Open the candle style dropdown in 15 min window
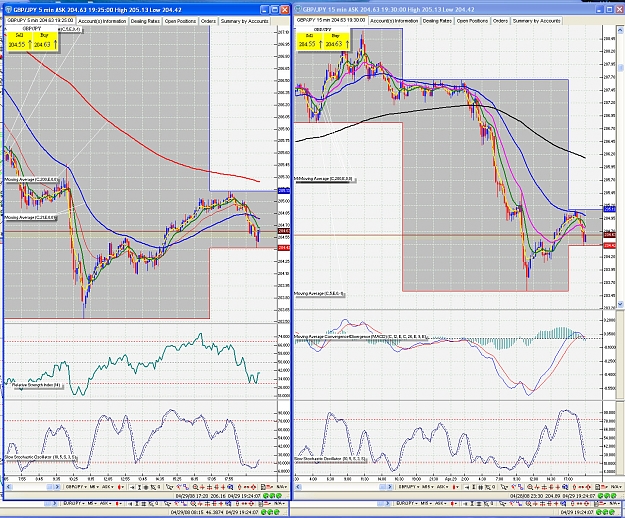625x518 pixels. pos(456,487)
